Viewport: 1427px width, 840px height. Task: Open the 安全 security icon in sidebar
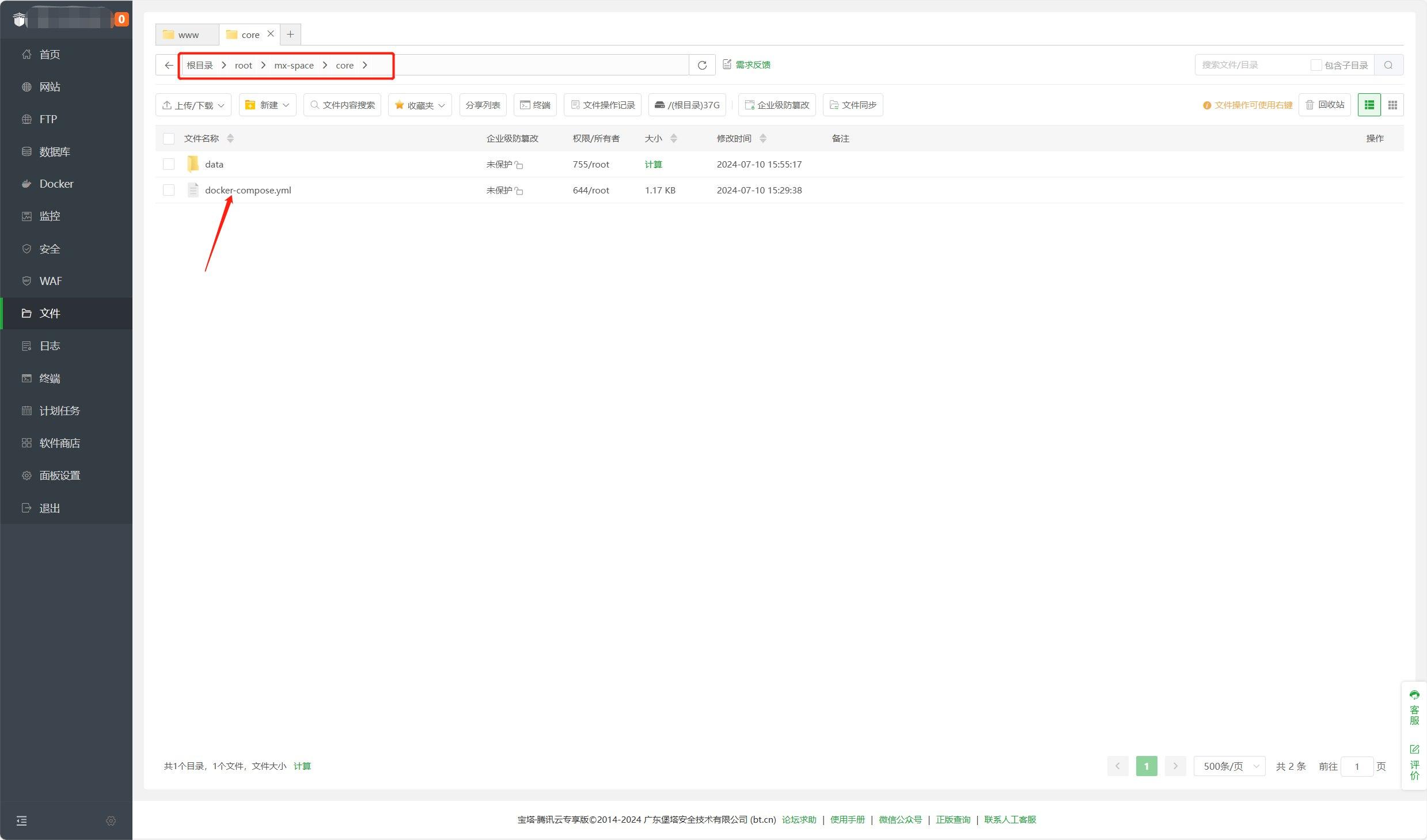coord(26,249)
